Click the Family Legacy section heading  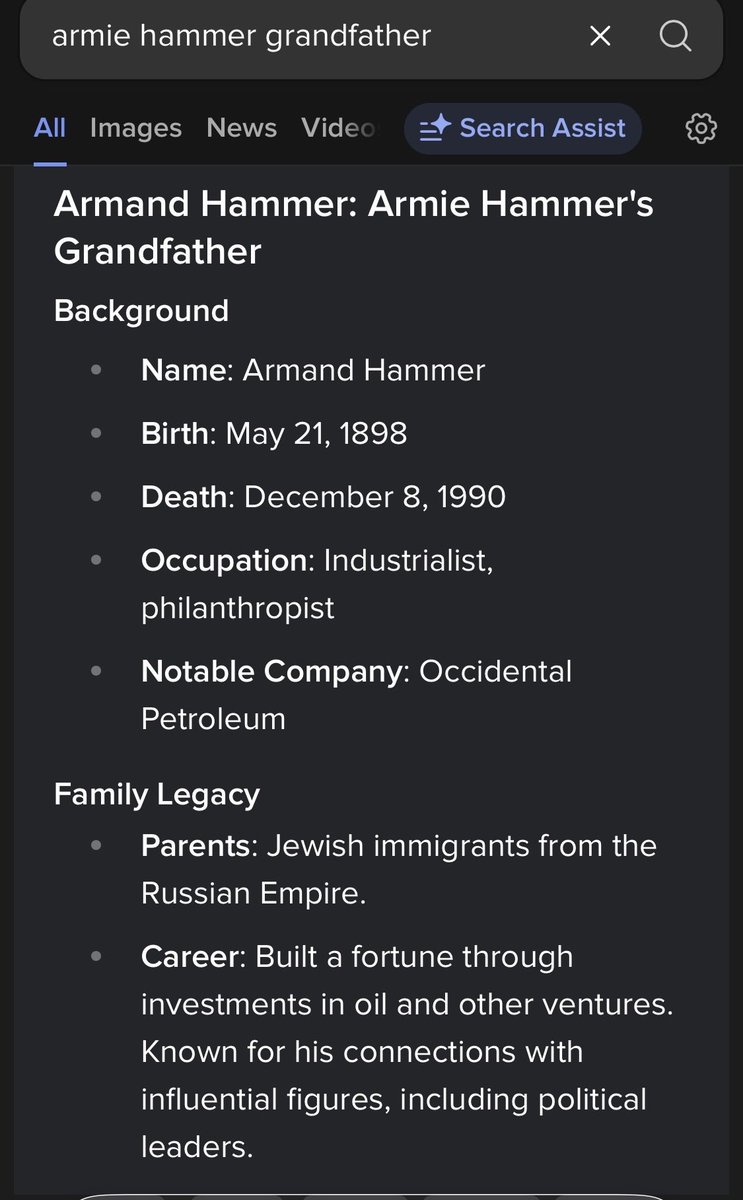click(x=157, y=795)
